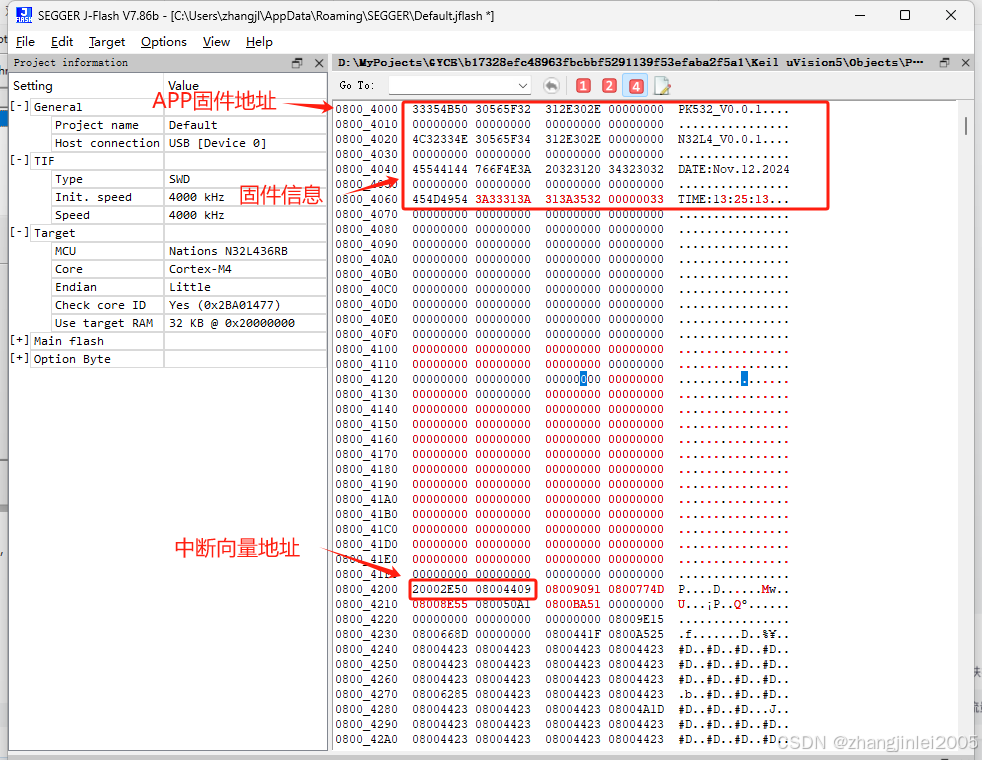Click hex value 4C32334E

point(440,139)
